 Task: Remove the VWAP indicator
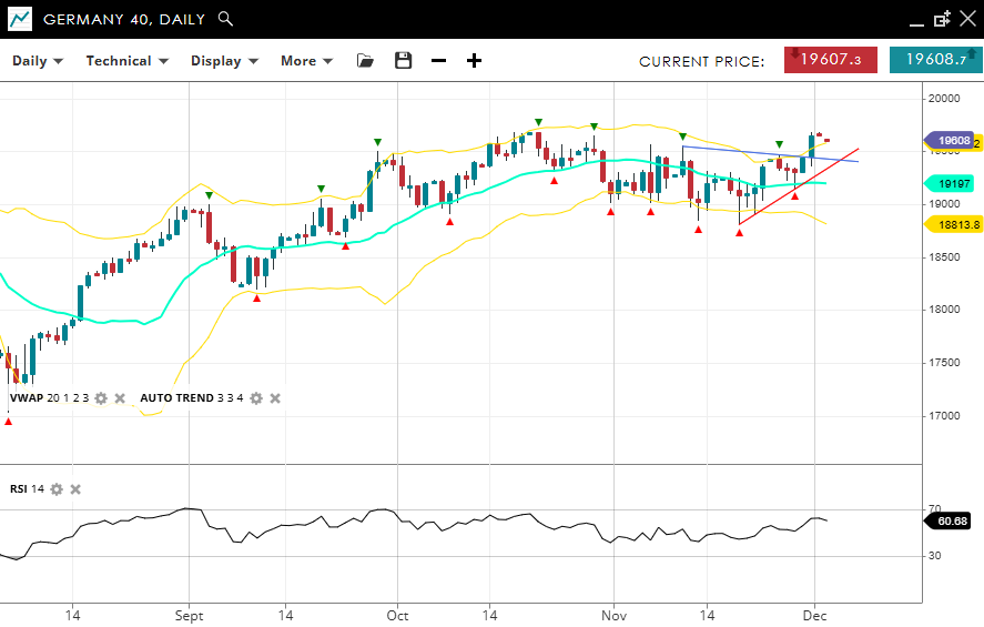tap(120, 398)
